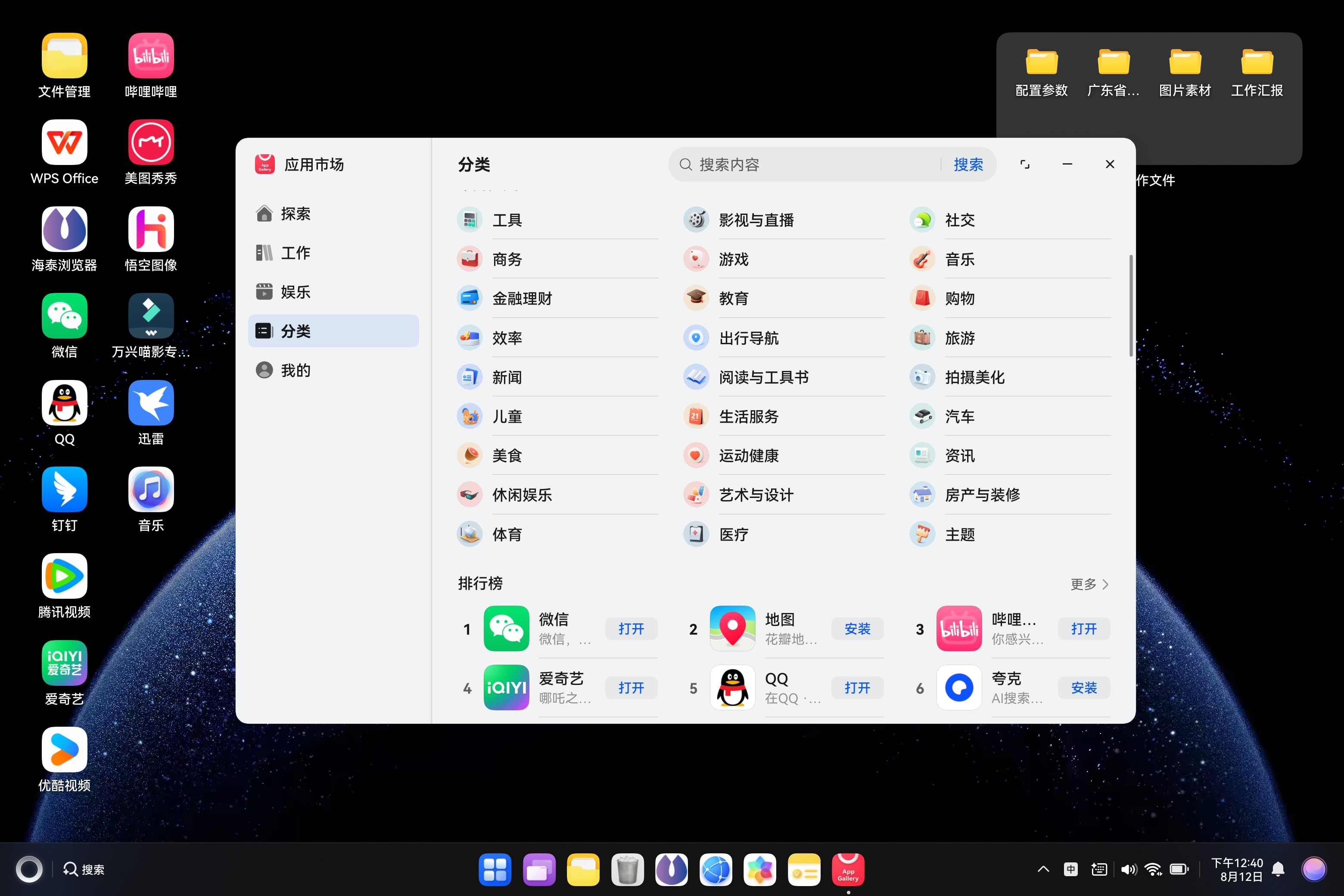This screenshot has width=1344, height=896.
Task: Toggle the window fullscreen expand icon
Action: 1024,165
